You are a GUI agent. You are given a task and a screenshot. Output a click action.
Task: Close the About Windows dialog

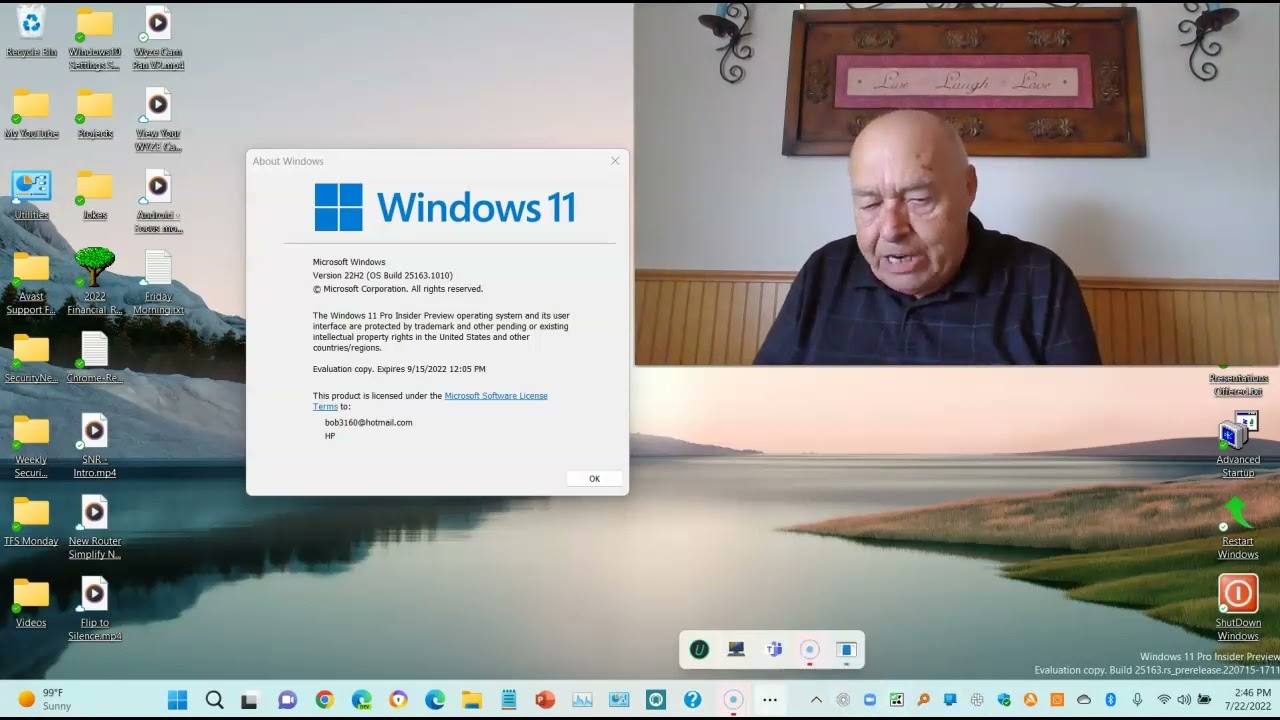[615, 161]
